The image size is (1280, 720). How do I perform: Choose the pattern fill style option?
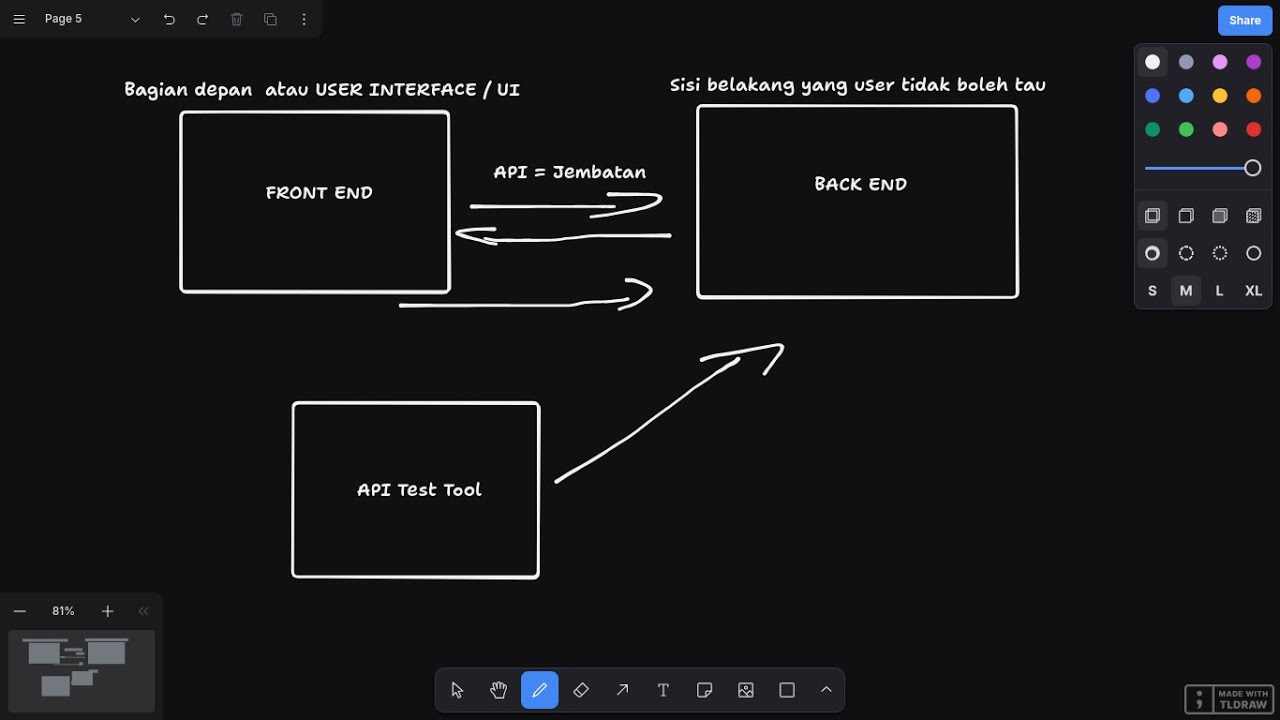[x=1254, y=216]
